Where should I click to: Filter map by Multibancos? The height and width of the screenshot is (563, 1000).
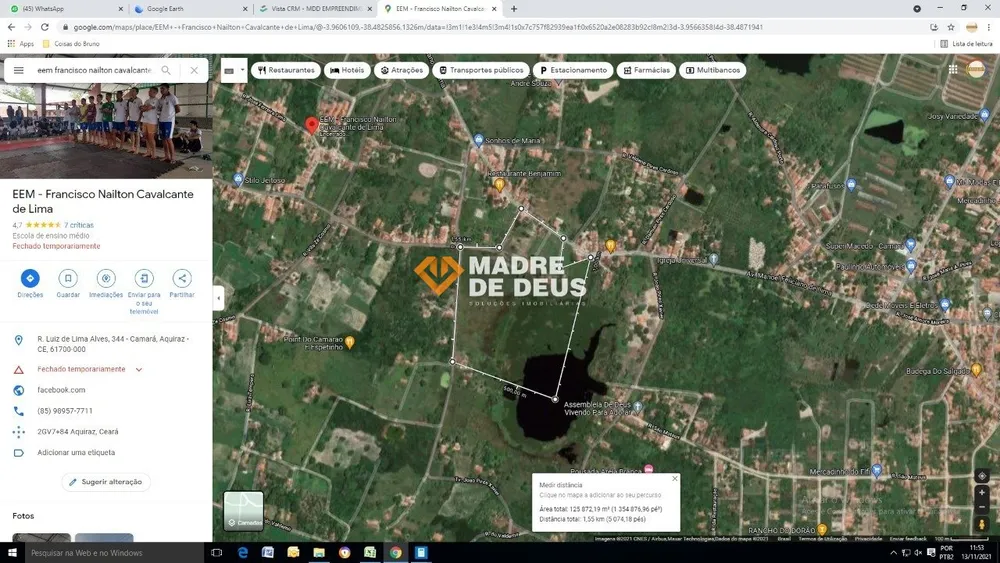(712, 70)
